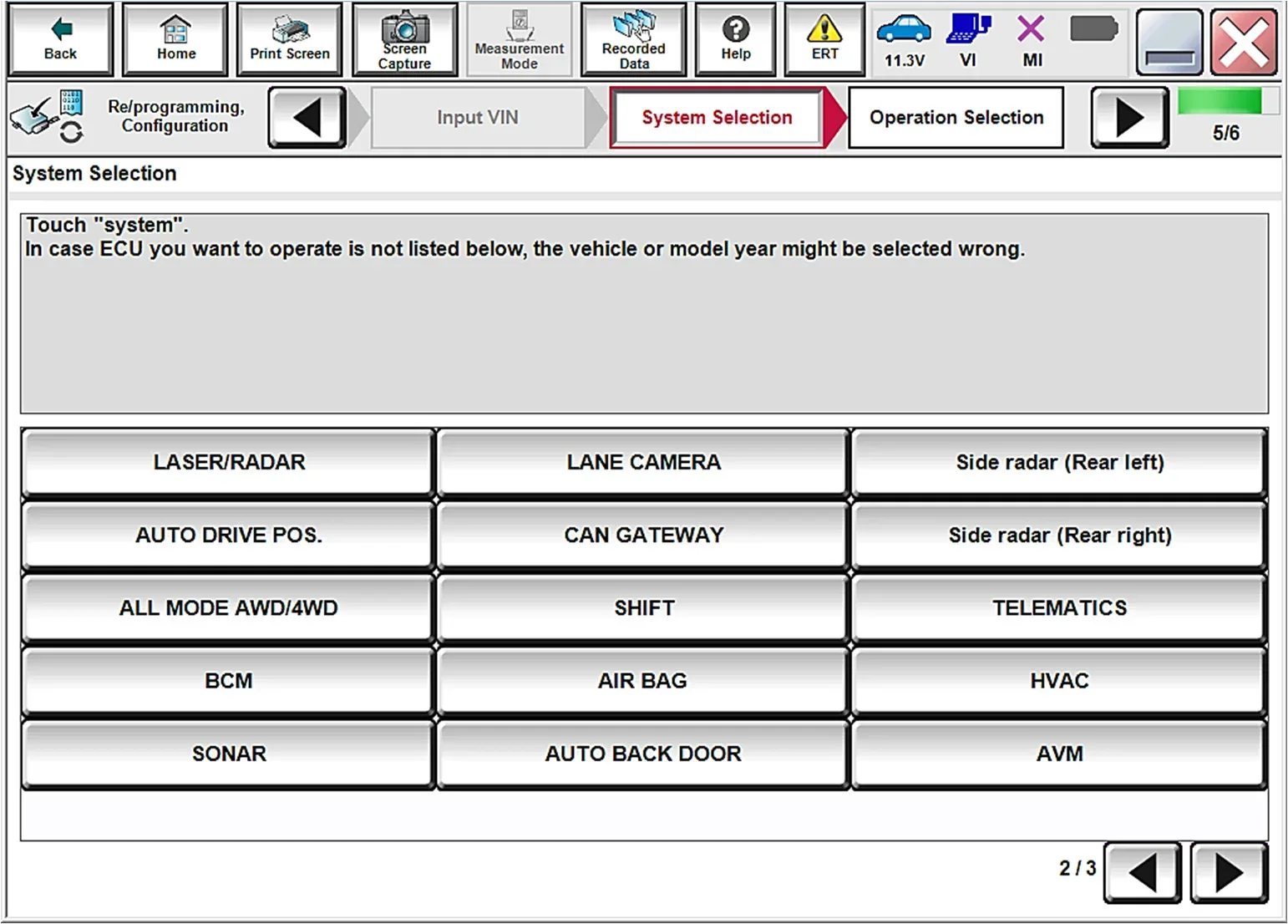Viewport: 1288px width, 924px height.
Task: Select AUTO DRIVE POS. system
Action: tap(228, 535)
